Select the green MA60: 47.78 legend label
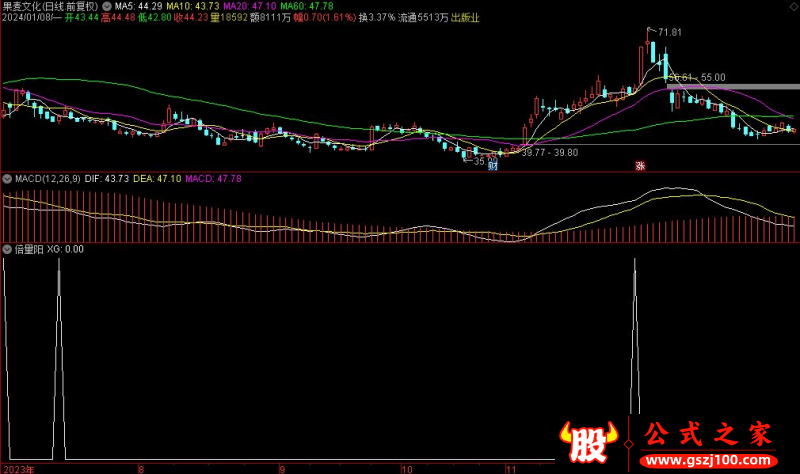This screenshot has width=800, height=474. pos(307,6)
